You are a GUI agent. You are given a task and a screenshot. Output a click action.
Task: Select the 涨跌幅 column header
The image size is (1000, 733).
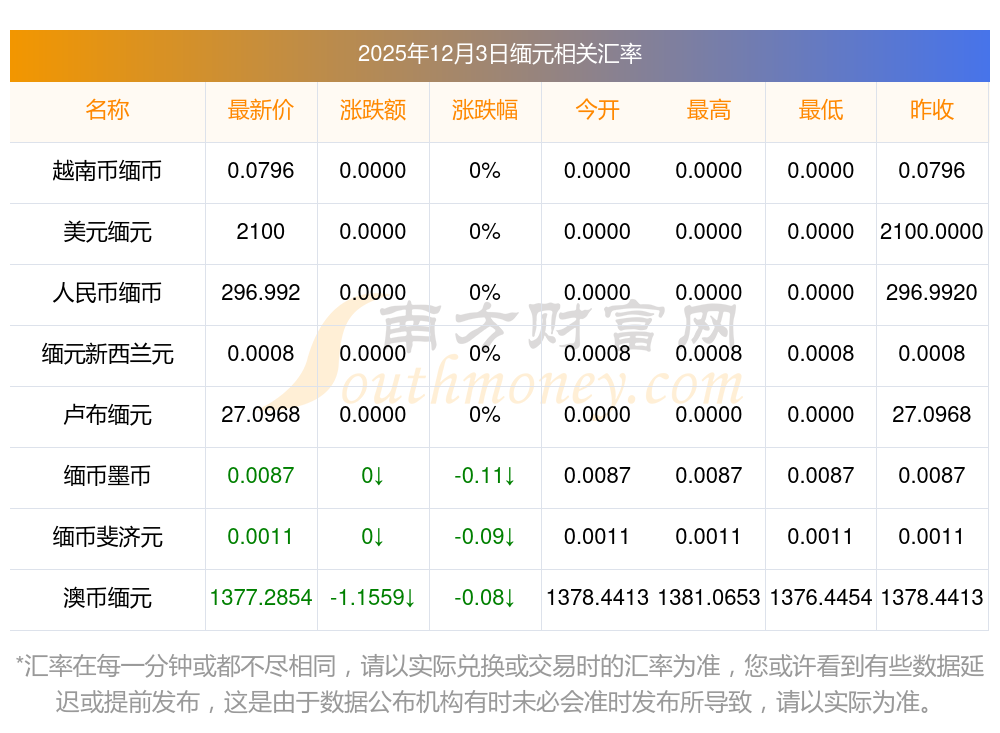(x=485, y=110)
